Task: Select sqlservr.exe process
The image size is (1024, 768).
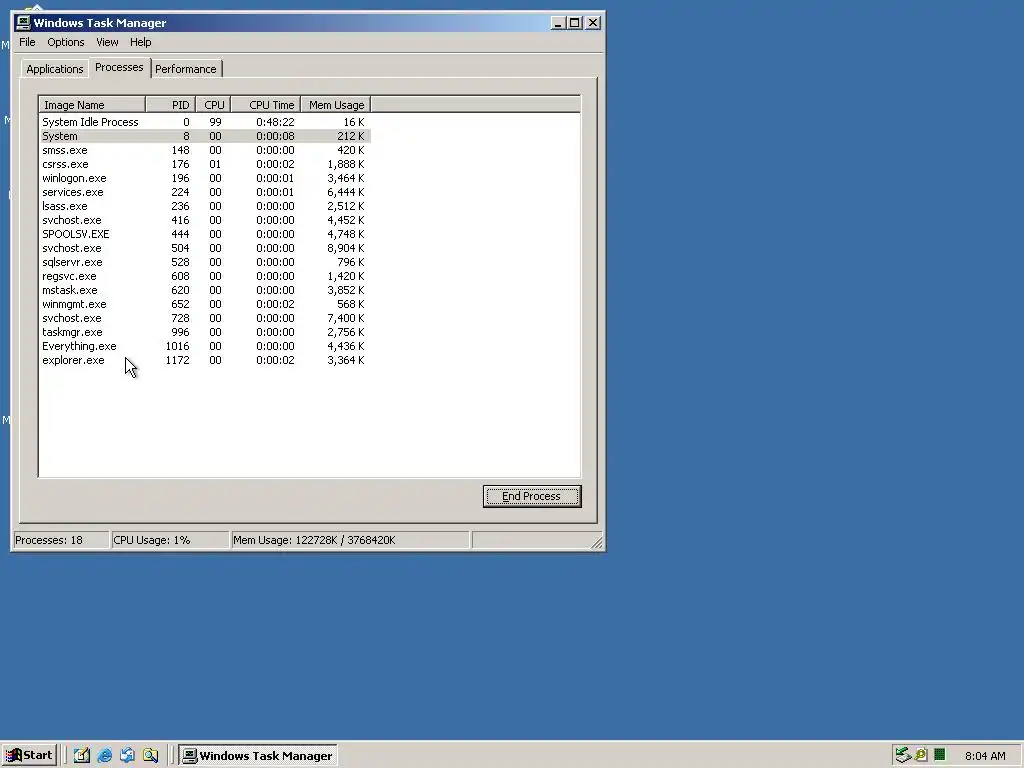Action: [205, 262]
